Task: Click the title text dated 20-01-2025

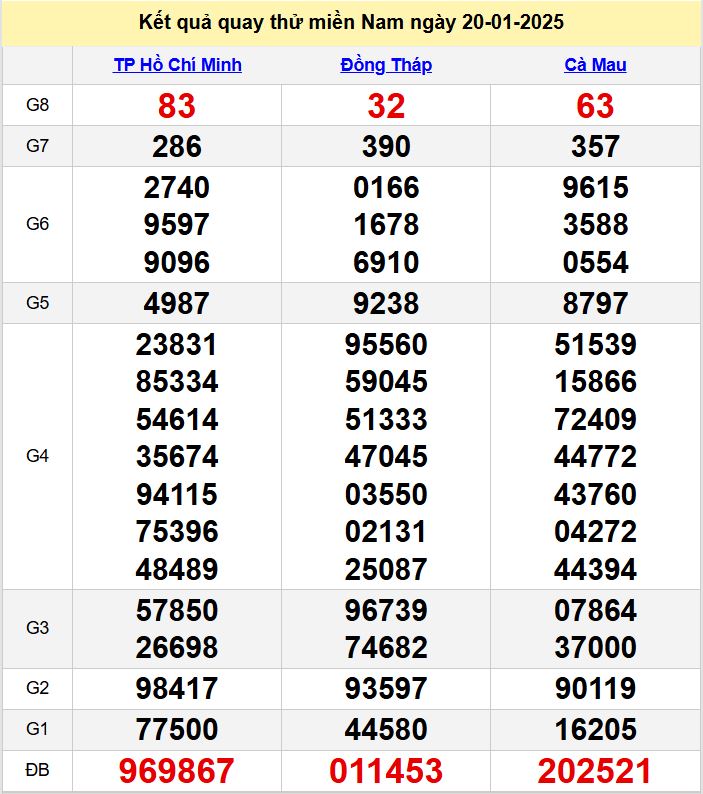Action: click(x=351, y=22)
